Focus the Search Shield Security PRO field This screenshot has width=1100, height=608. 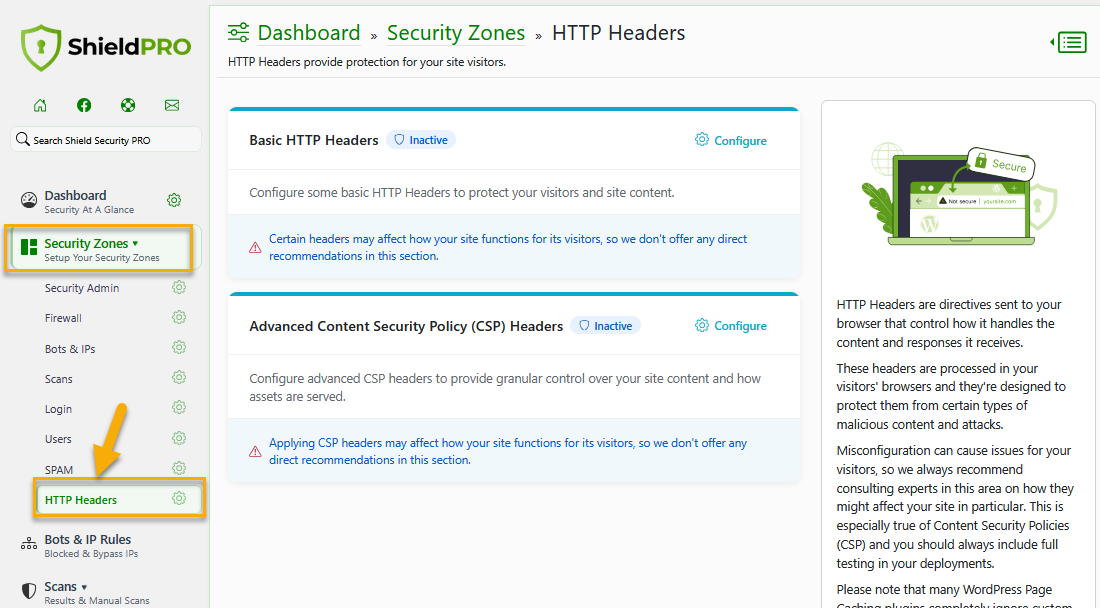tap(106, 140)
